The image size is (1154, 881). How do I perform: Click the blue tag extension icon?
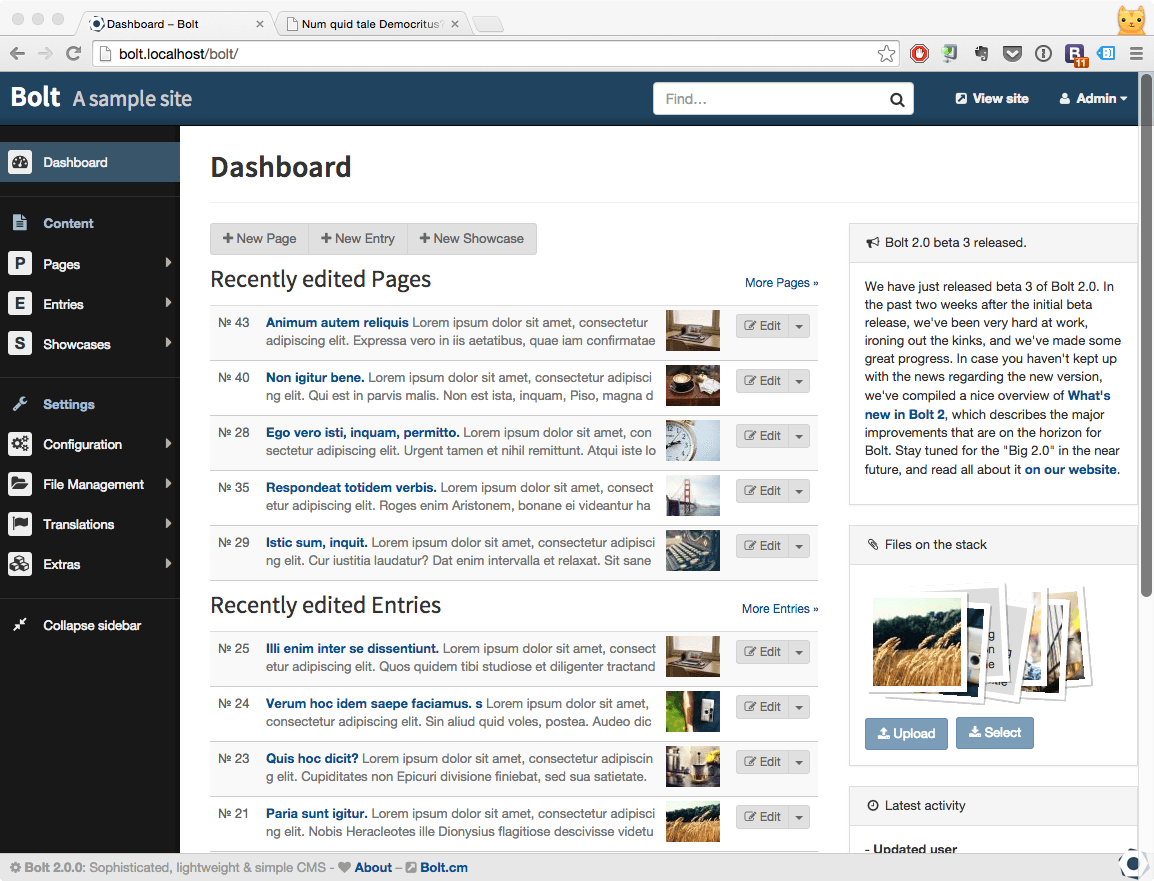click(x=1106, y=54)
